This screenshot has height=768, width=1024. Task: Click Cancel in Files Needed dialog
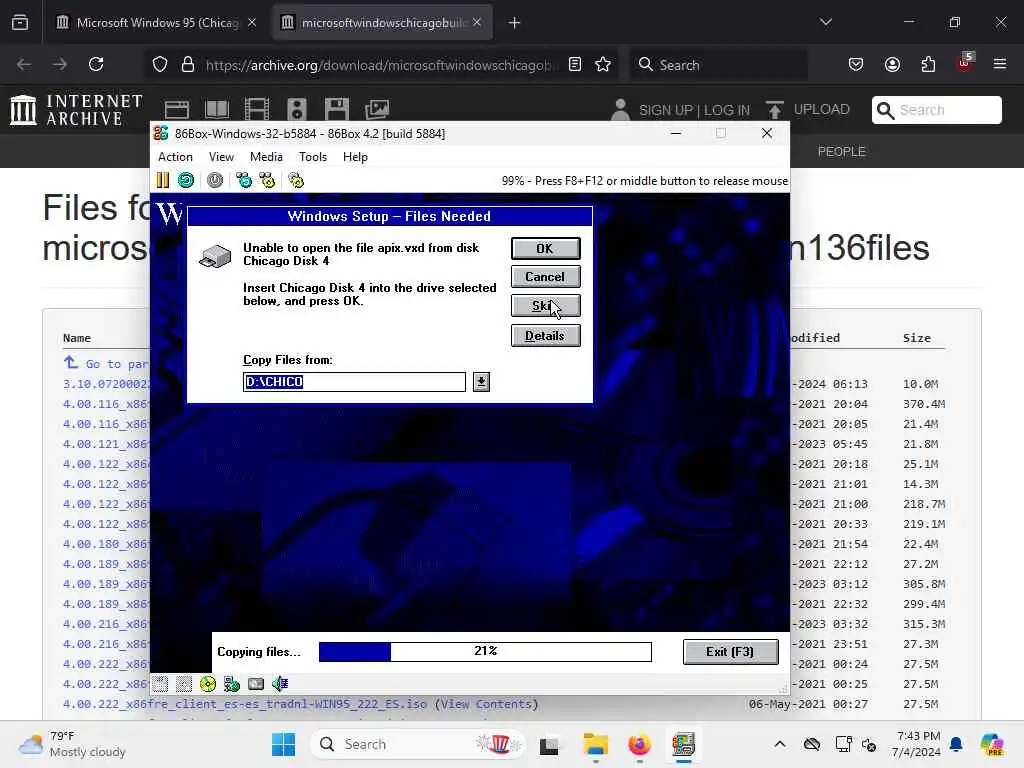545,277
